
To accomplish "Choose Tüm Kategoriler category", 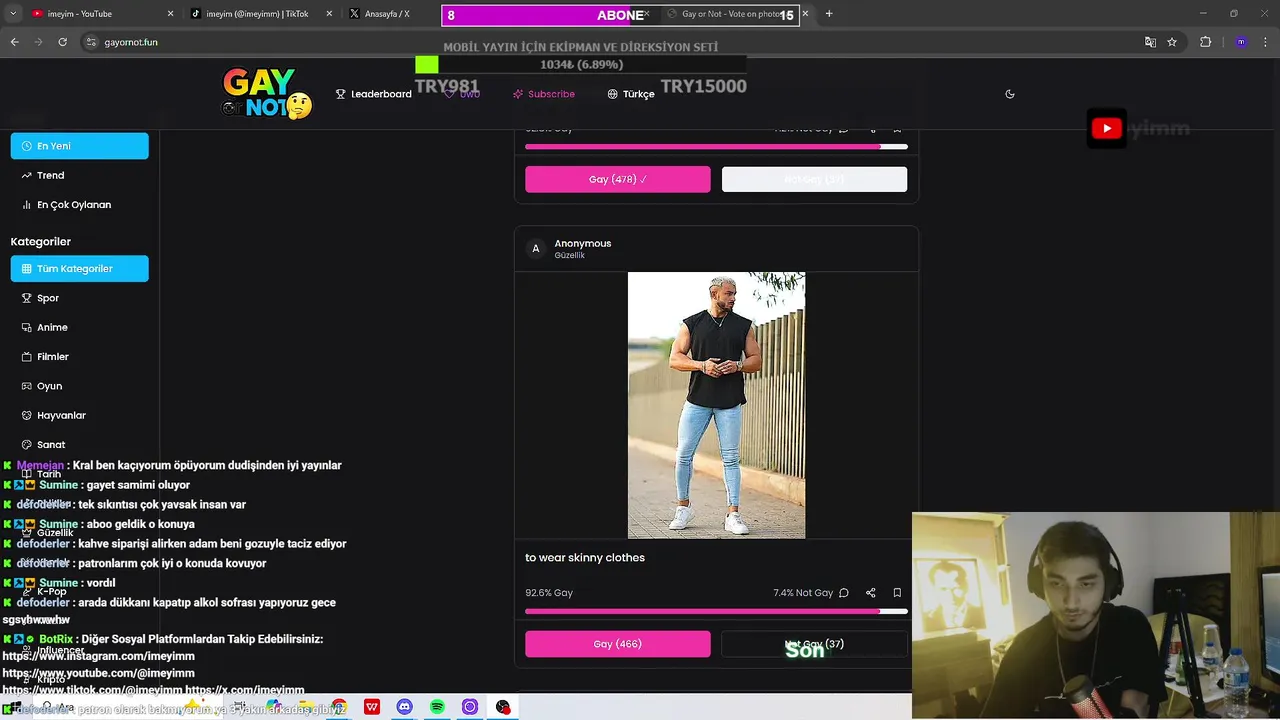I will [x=80, y=269].
